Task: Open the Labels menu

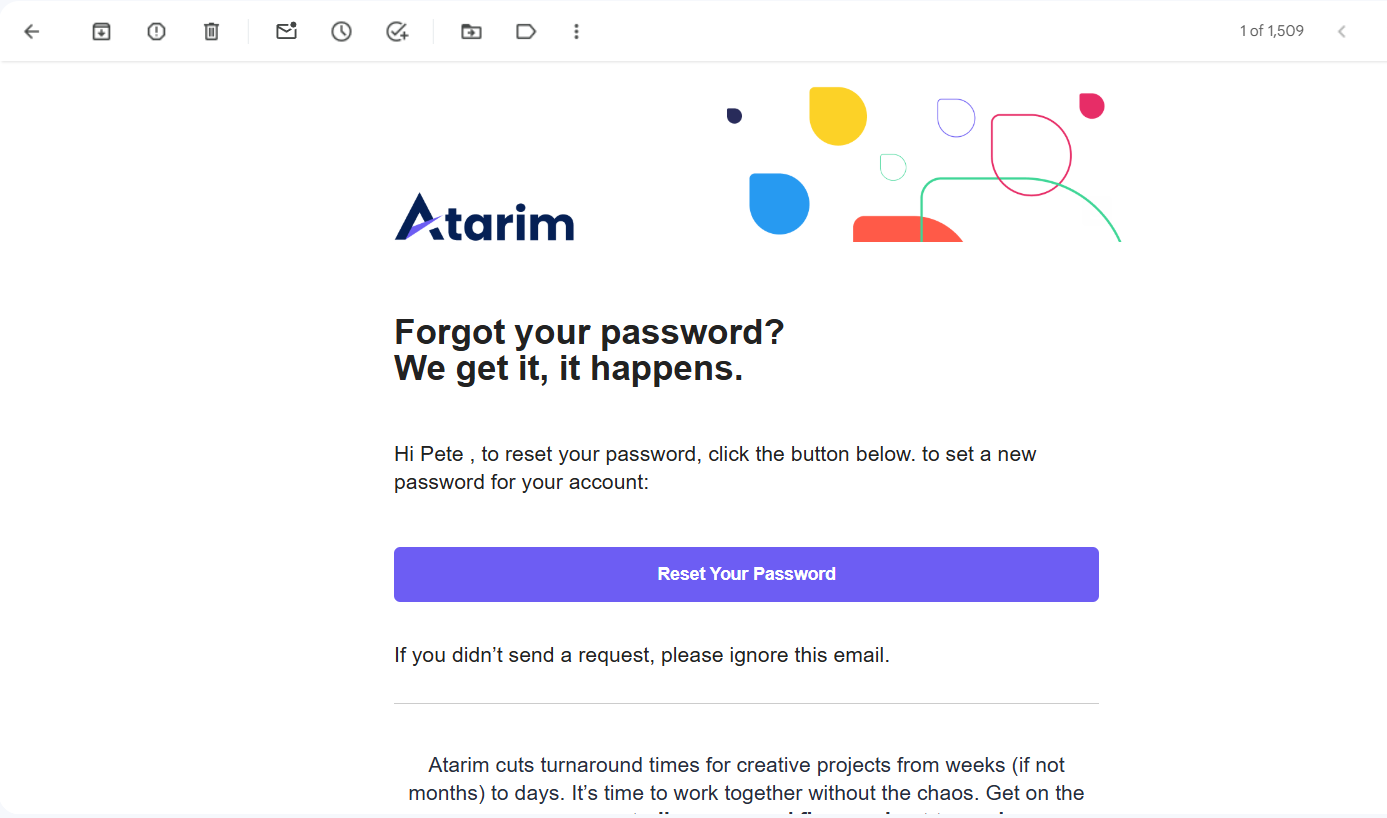Action: (526, 32)
